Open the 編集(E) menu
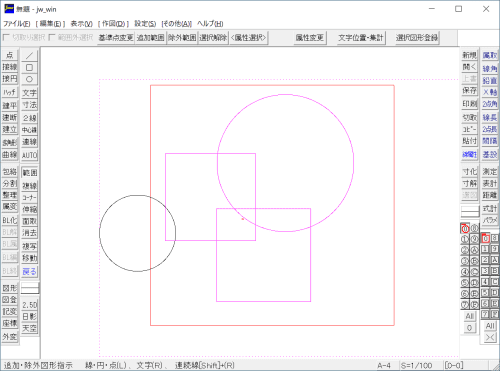Screen dimensions: 500x371 [50, 24]
